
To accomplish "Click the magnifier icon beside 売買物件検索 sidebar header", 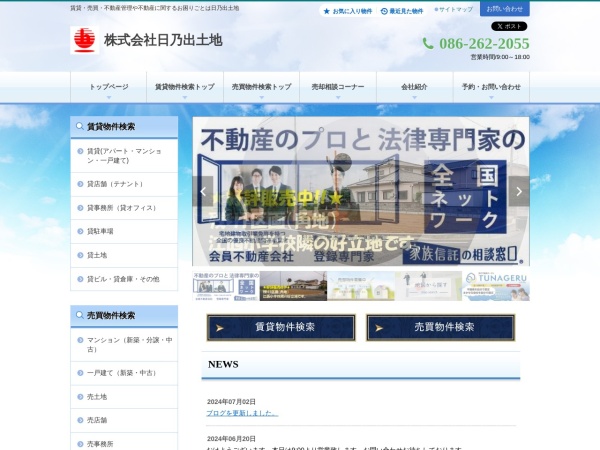I will tap(80, 315).
